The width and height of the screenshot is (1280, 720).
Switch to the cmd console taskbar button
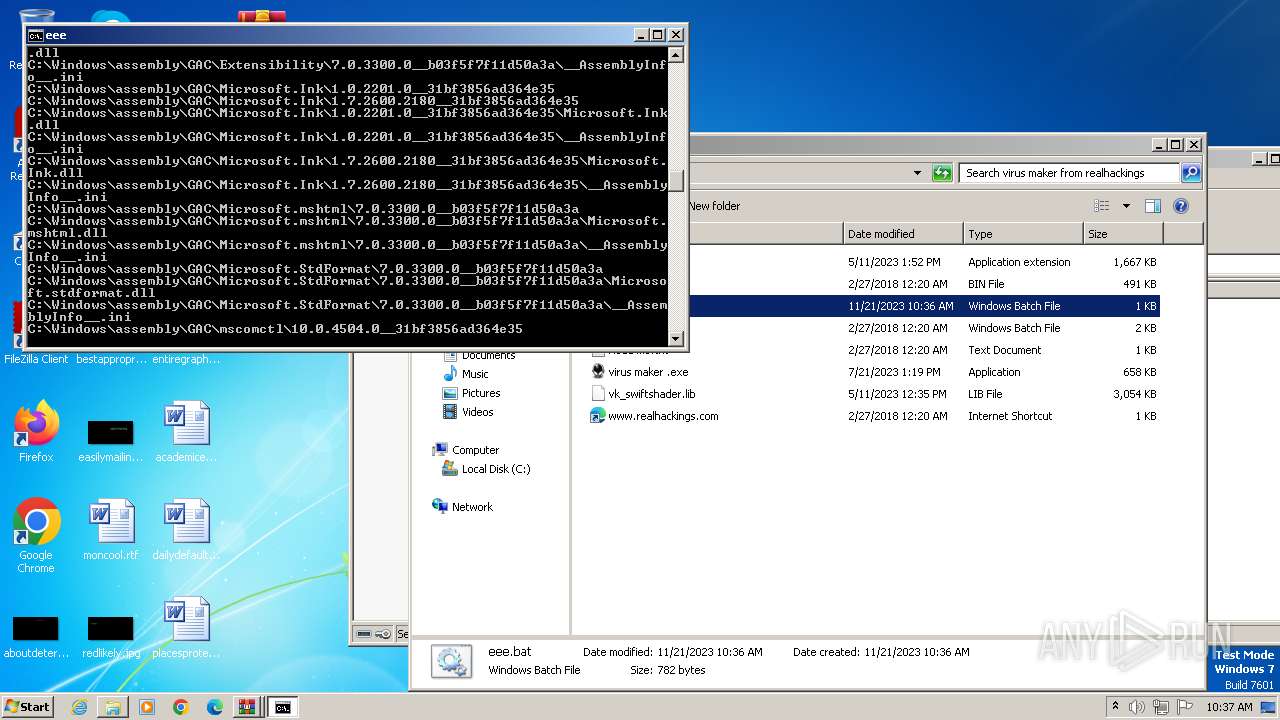click(283, 707)
